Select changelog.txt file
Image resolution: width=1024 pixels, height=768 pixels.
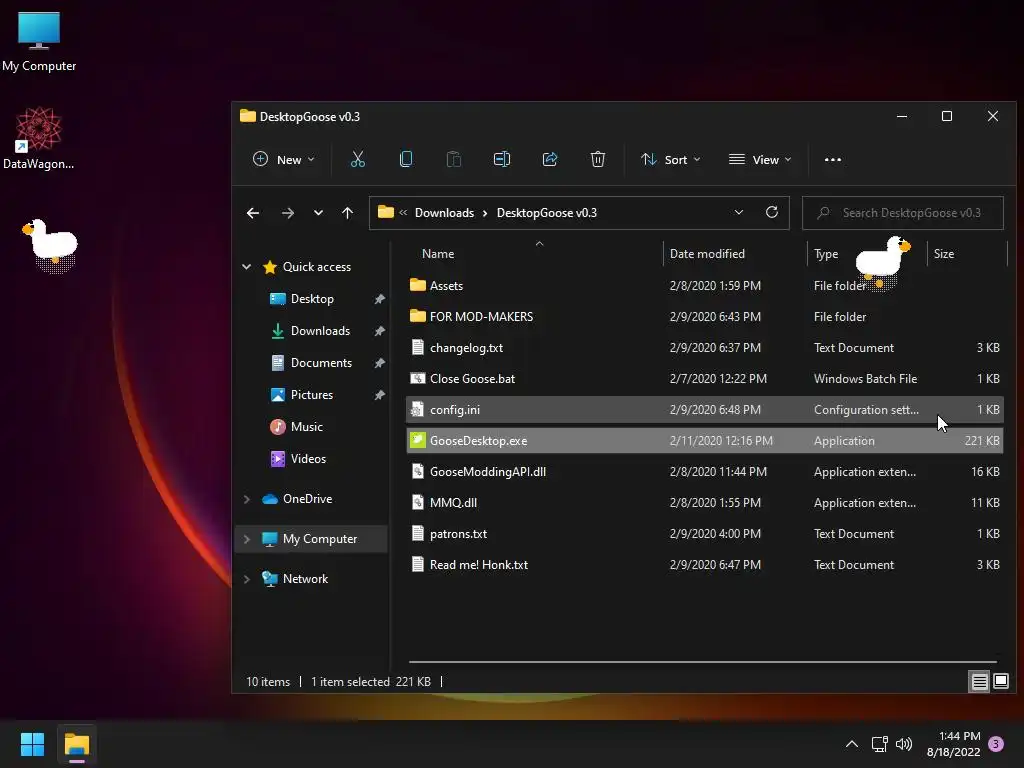[704, 347]
